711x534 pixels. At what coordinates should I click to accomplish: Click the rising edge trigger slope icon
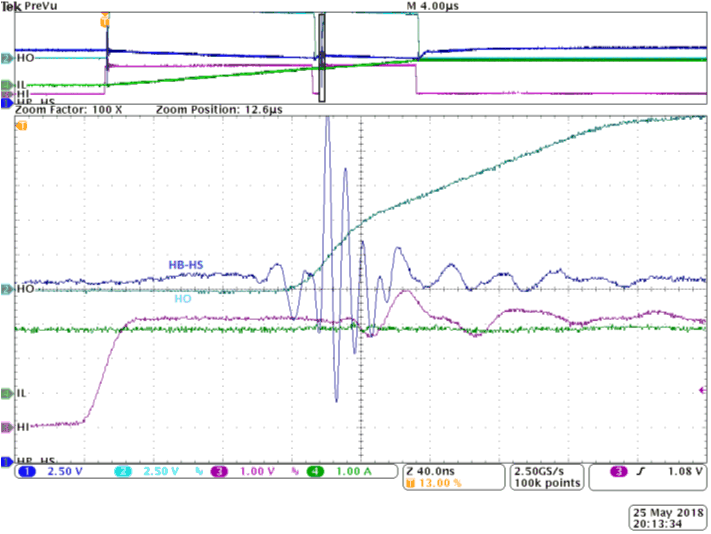[x=640, y=471]
